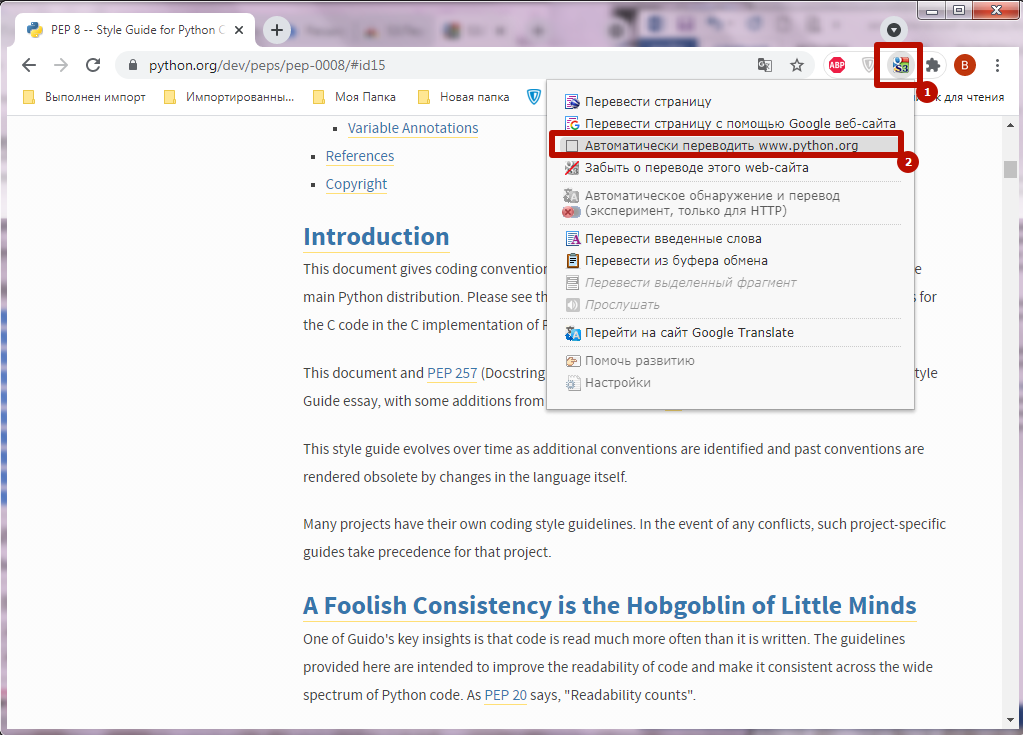Bookmark this page with the star icon
1023x735 pixels.
[x=797, y=65]
